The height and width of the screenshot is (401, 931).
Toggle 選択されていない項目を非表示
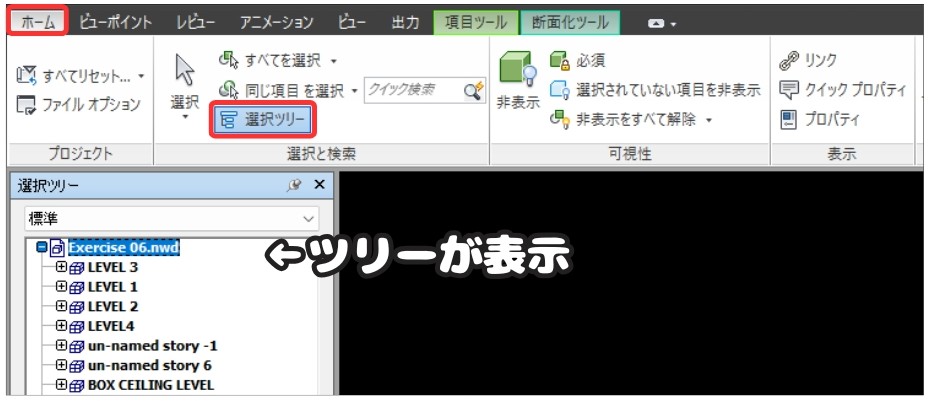coord(655,90)
